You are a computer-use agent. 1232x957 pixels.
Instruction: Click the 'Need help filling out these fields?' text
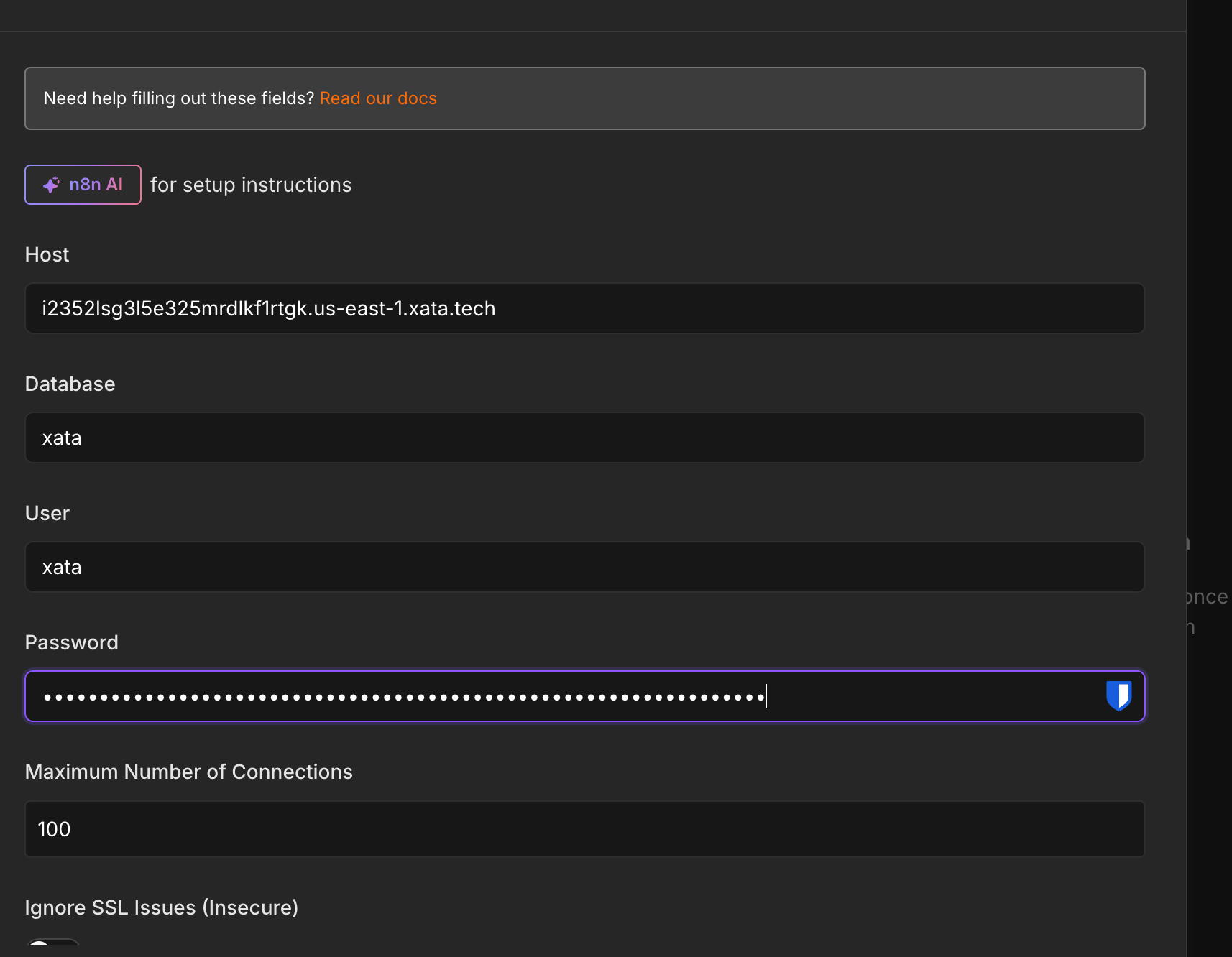click(x=179, y=98)
